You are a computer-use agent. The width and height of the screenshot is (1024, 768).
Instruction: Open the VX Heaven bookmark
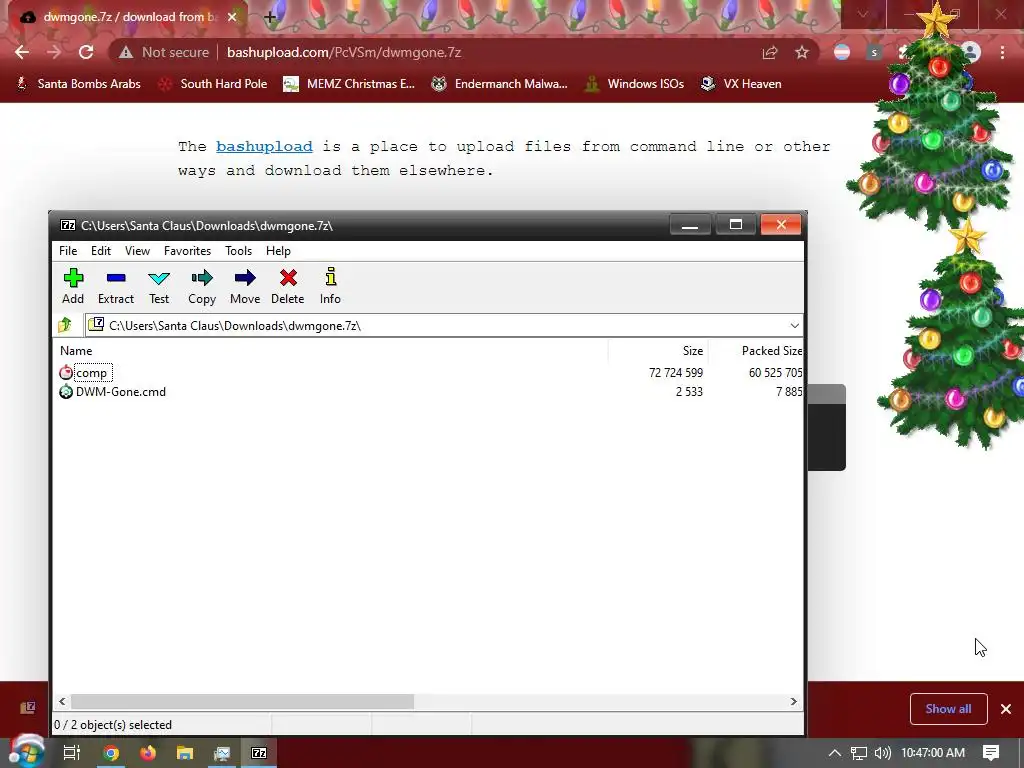pos(741,84)
